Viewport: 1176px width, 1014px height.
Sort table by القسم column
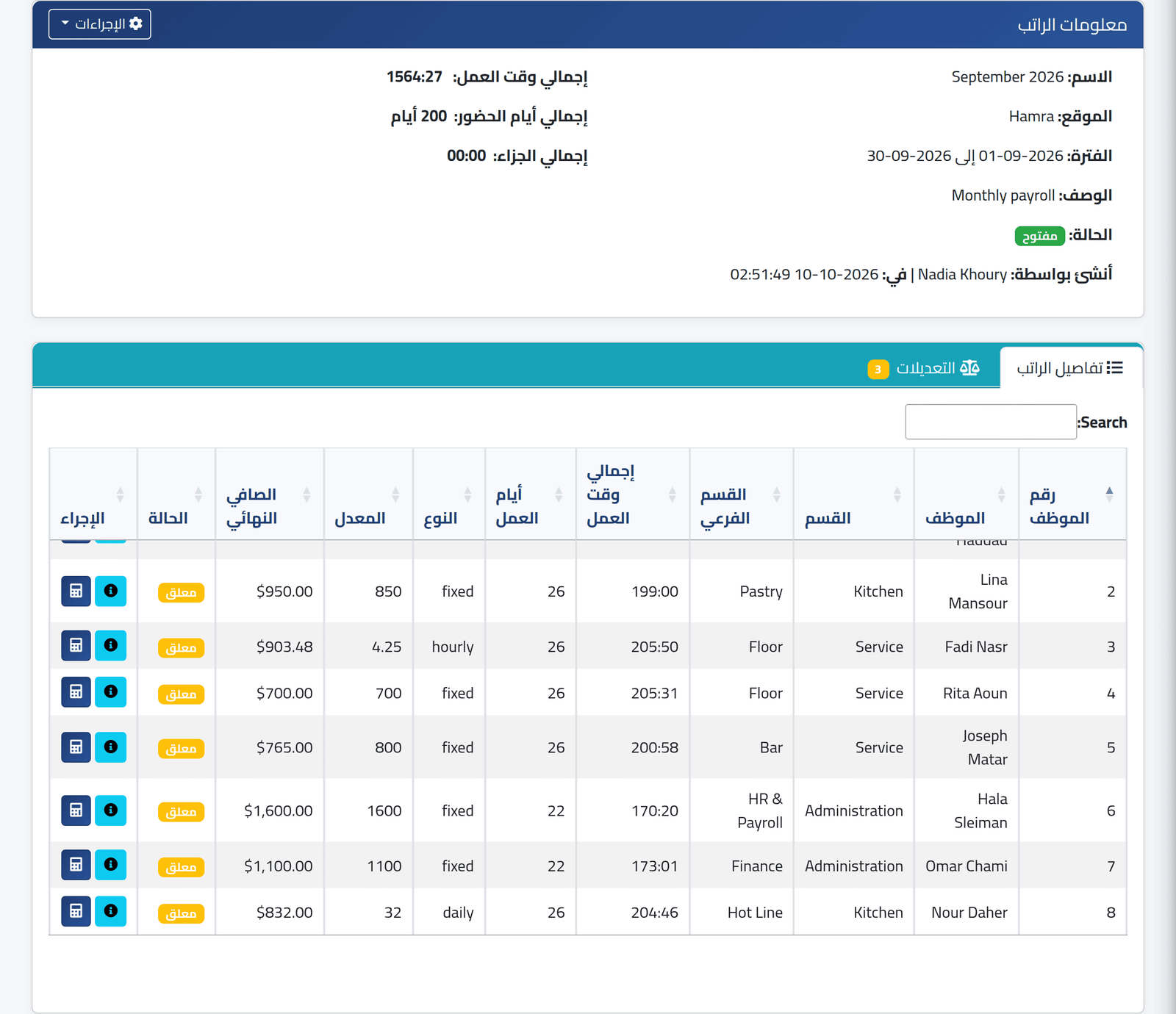coord(854,495)
